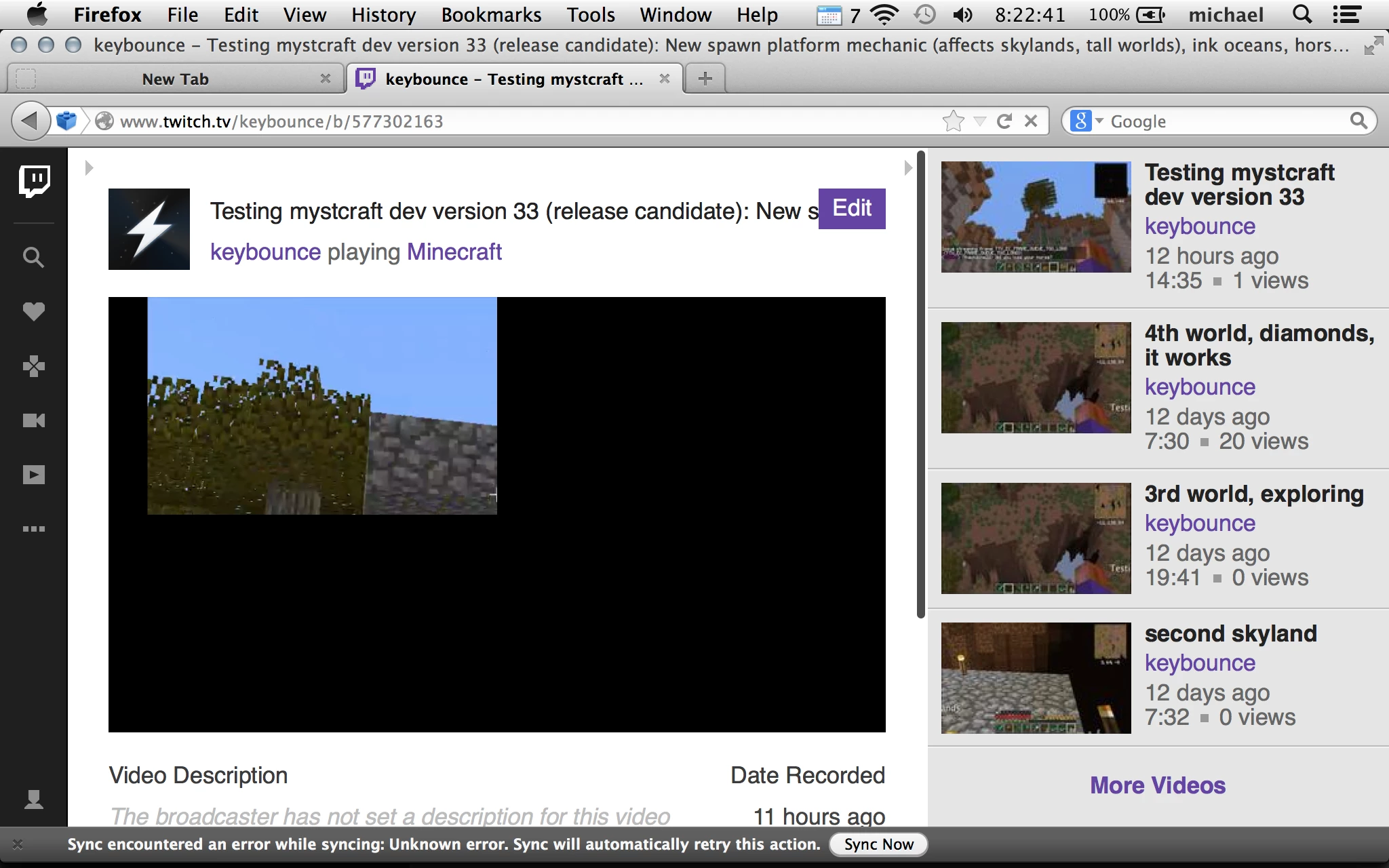
Task: Open the Following heart icon in sidebar
Action: [x=33, y=311]
